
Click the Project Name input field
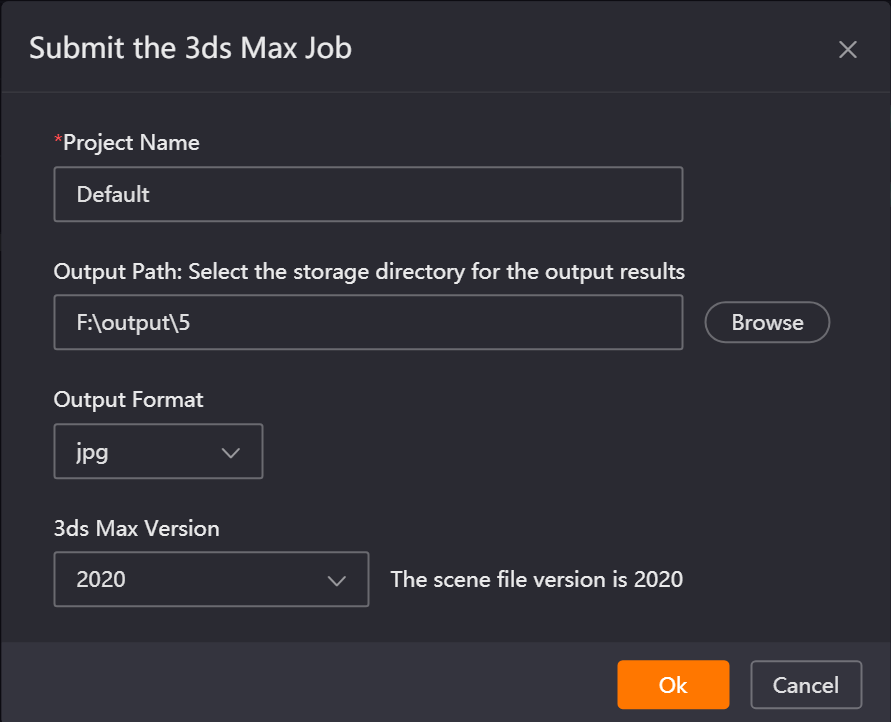(x=368, y=194)
